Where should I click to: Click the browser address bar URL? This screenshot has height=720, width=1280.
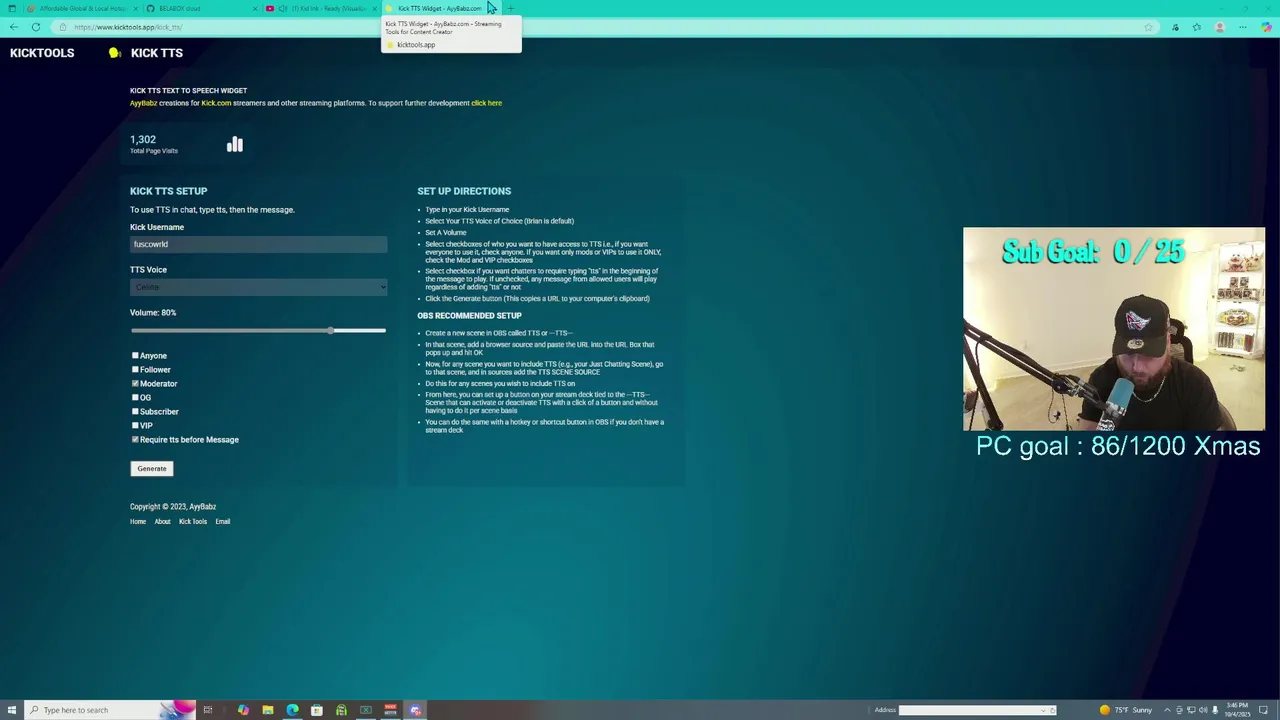tap(128, 27)
